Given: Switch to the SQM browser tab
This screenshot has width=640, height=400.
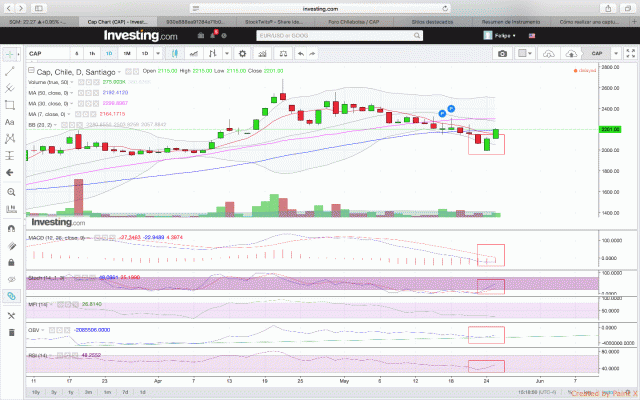Looking at the screenshot, I should (x=38, y=22).
